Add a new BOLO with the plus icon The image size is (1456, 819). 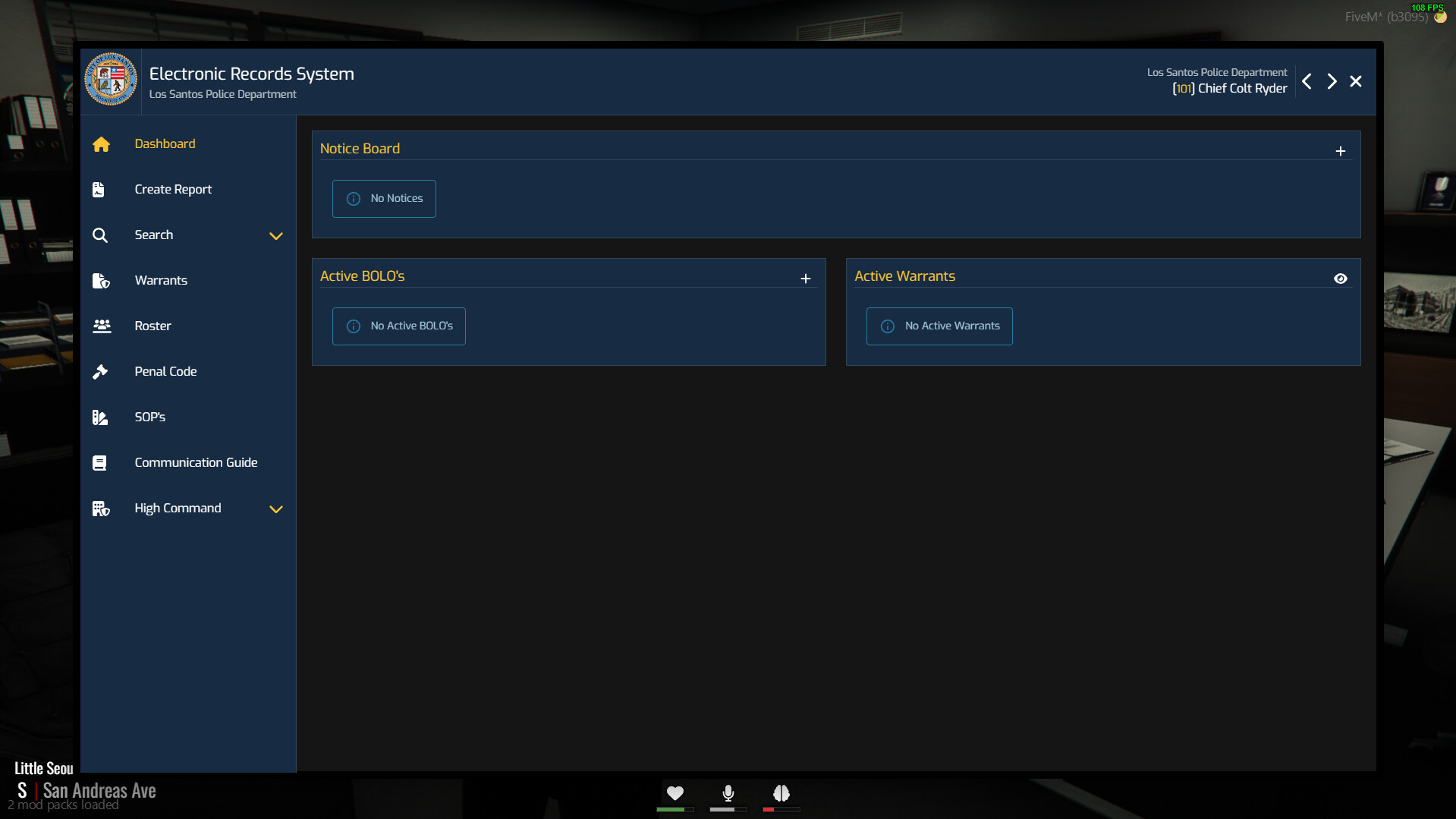806,279
